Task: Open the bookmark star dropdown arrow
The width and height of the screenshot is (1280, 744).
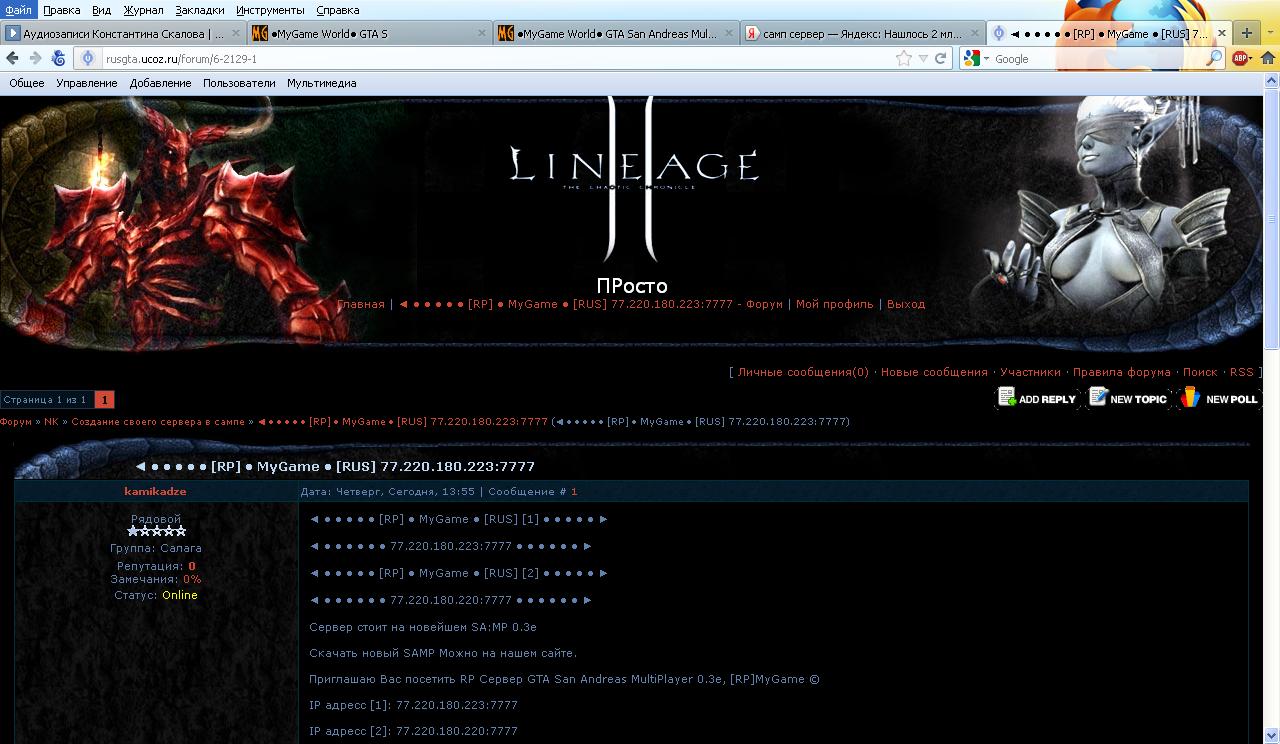Action: [923, 59]
